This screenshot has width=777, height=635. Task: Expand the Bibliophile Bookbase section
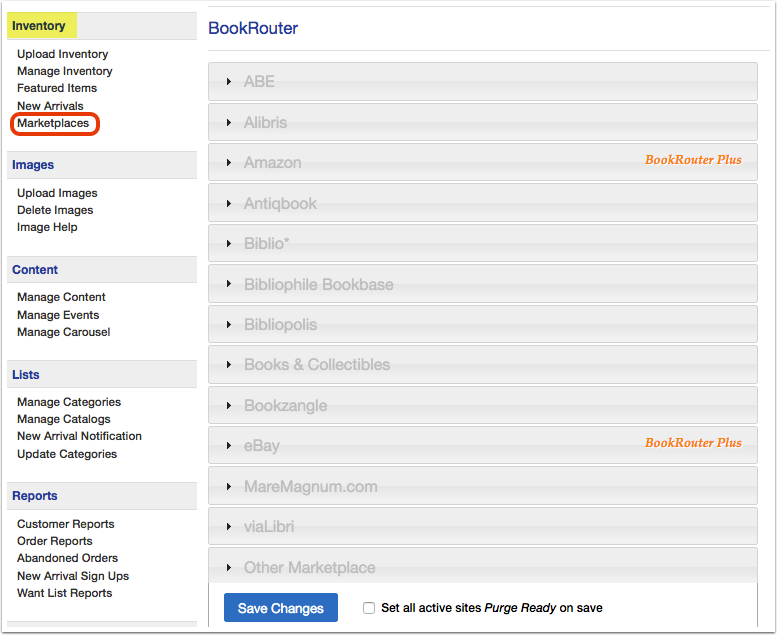(x=483, y=284)
